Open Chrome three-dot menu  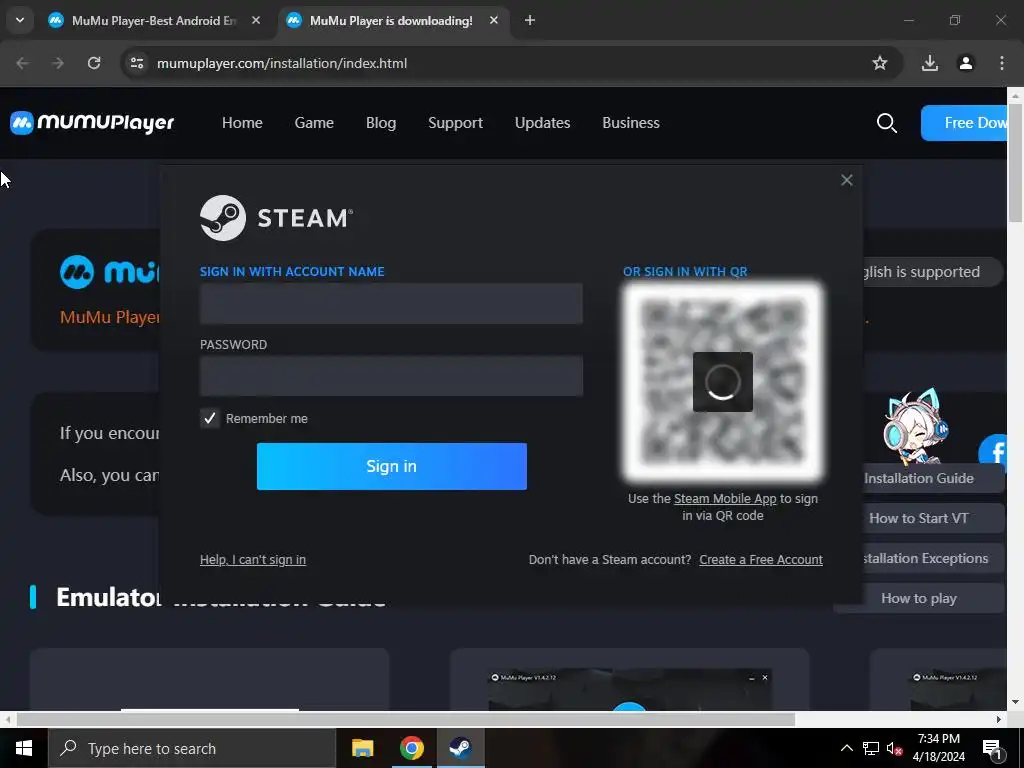[1001, 63]
